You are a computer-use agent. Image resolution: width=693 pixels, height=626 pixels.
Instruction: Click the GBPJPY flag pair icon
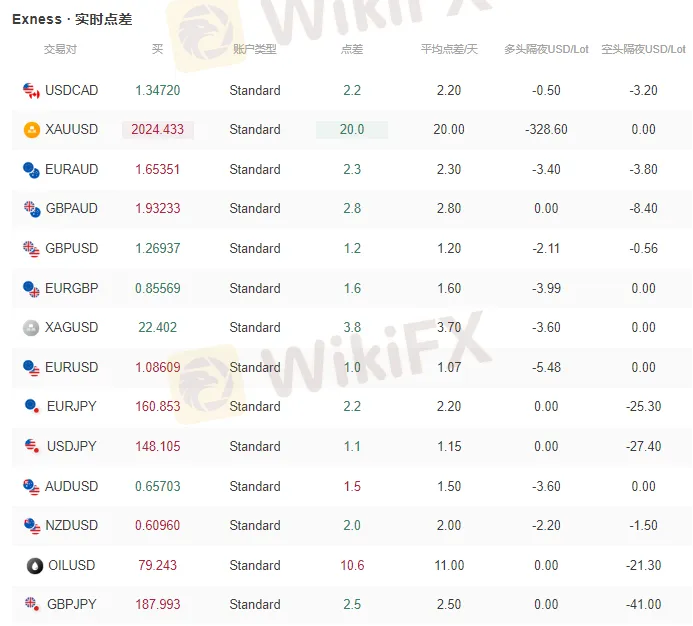tap(32, 603)
